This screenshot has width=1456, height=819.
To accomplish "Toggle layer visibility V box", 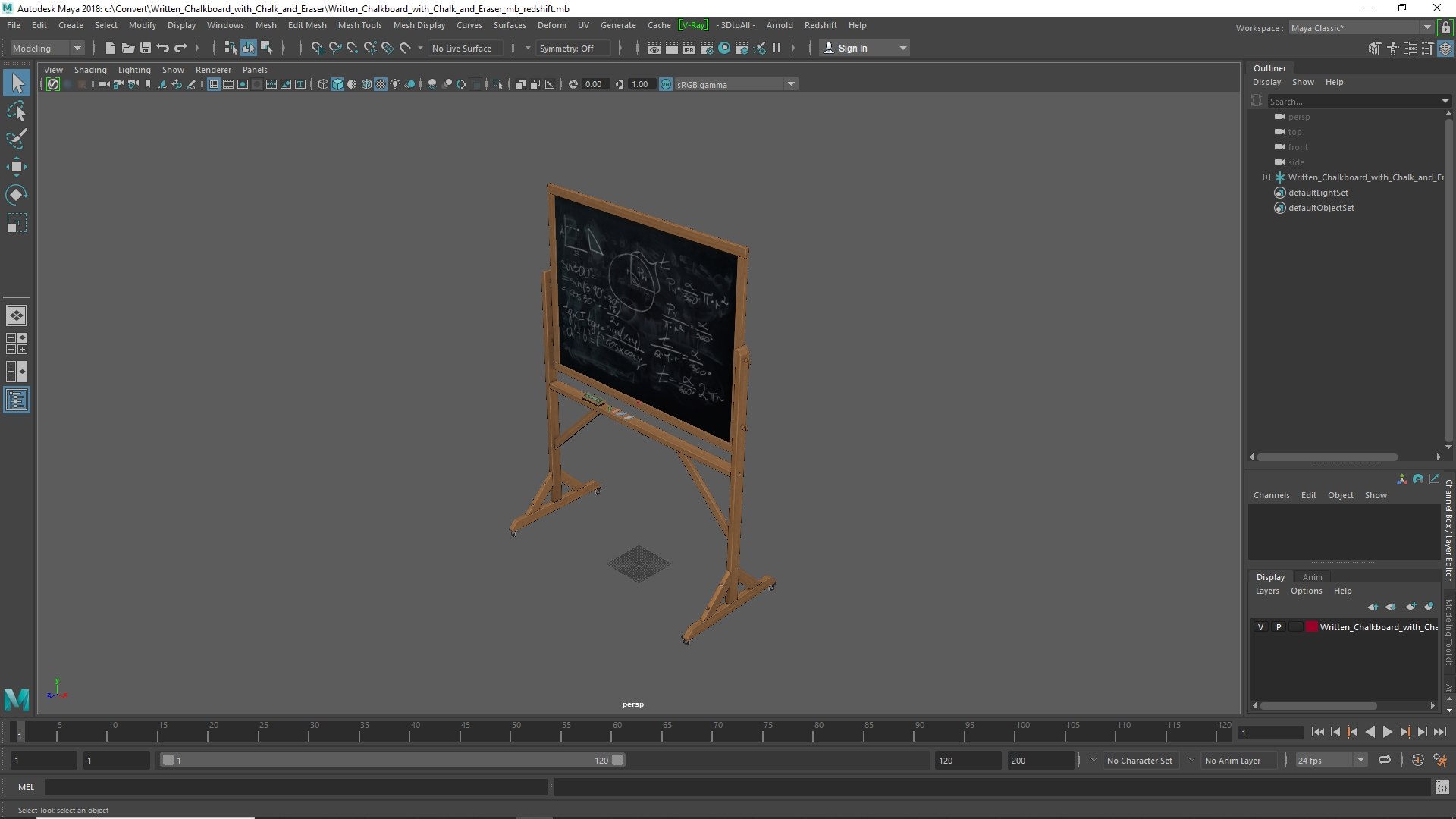I will pyautogui.click(x=1260, y=627).
